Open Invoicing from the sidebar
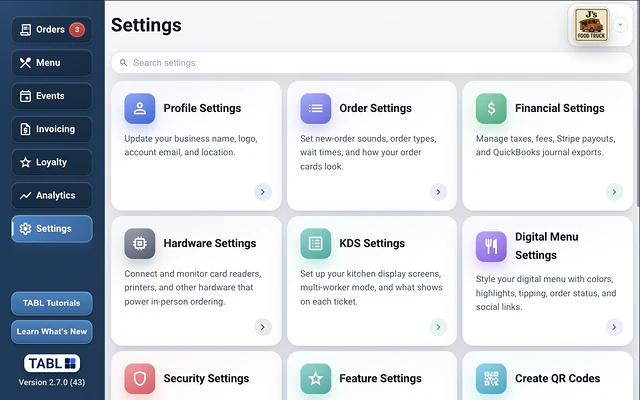The height and width of the screenshot is (400, 640). (51, 129)
